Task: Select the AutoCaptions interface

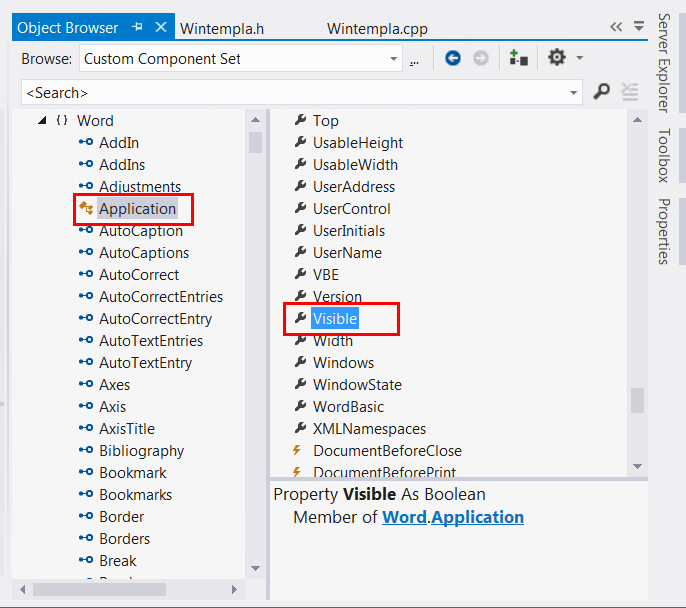Action: click(144, 252)
